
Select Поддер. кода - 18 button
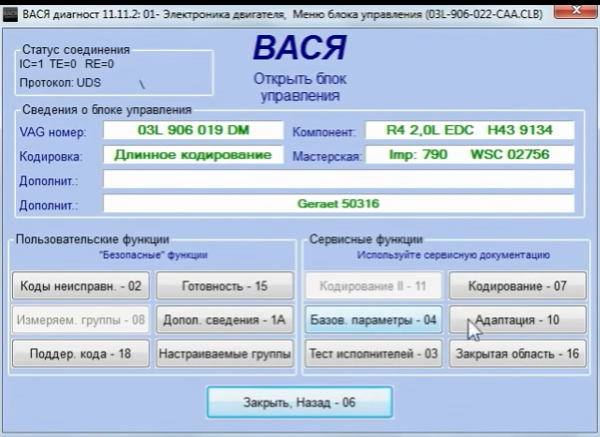pos(81,353)
